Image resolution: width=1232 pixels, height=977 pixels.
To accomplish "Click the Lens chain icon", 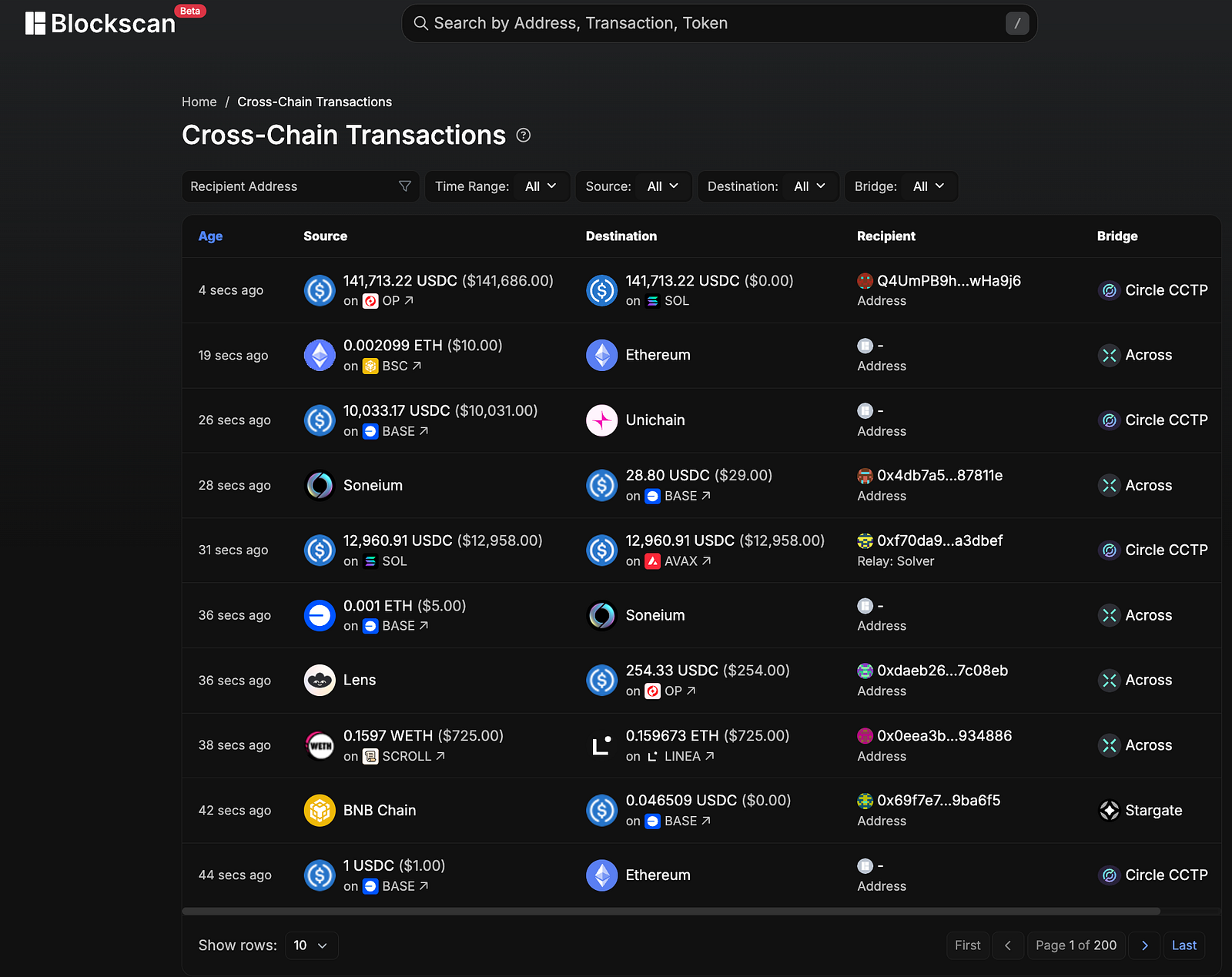I will (x=320, y=681).
